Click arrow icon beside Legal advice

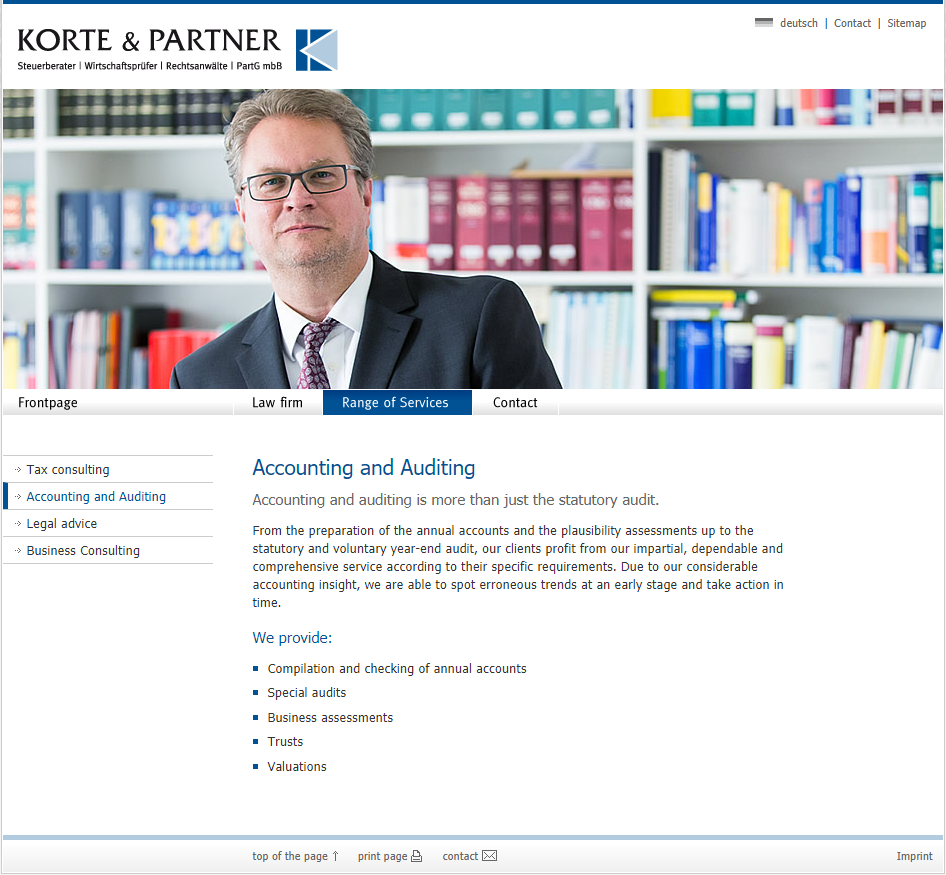(x=18, y=523)
